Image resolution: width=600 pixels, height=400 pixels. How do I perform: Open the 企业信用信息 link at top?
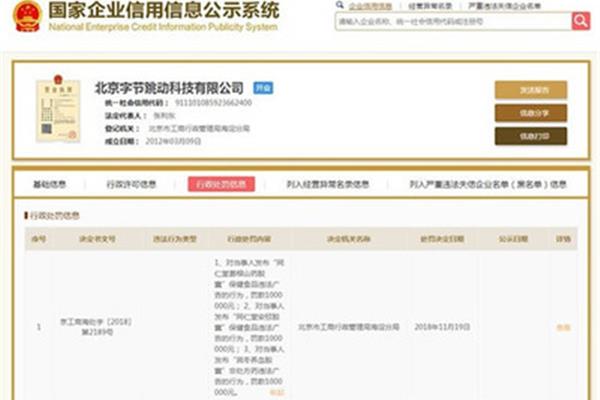coord(370,6)
